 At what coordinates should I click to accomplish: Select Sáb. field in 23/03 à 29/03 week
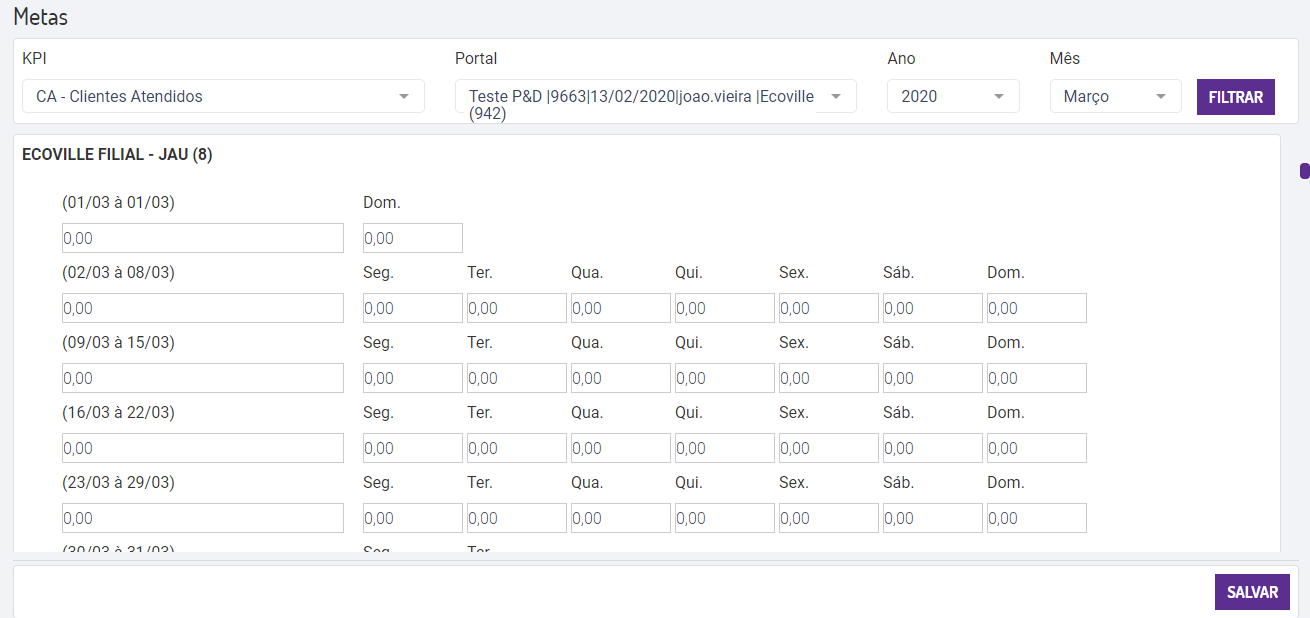[932, 518]
